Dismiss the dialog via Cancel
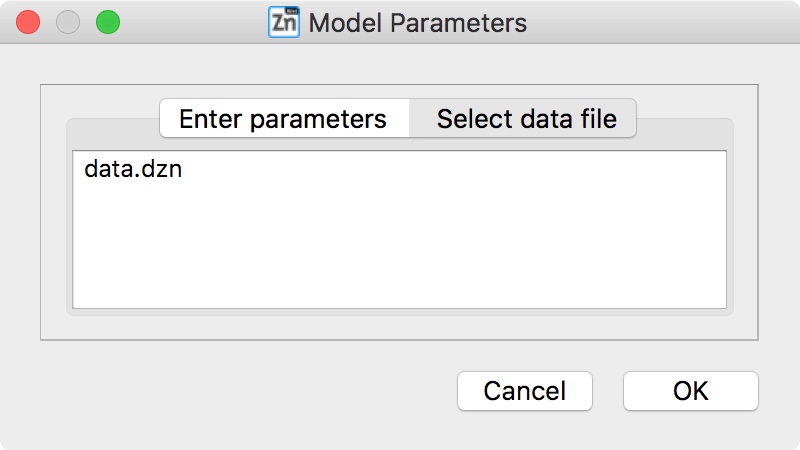This screenshot has width=800, height=450. (x=525, y=390)
